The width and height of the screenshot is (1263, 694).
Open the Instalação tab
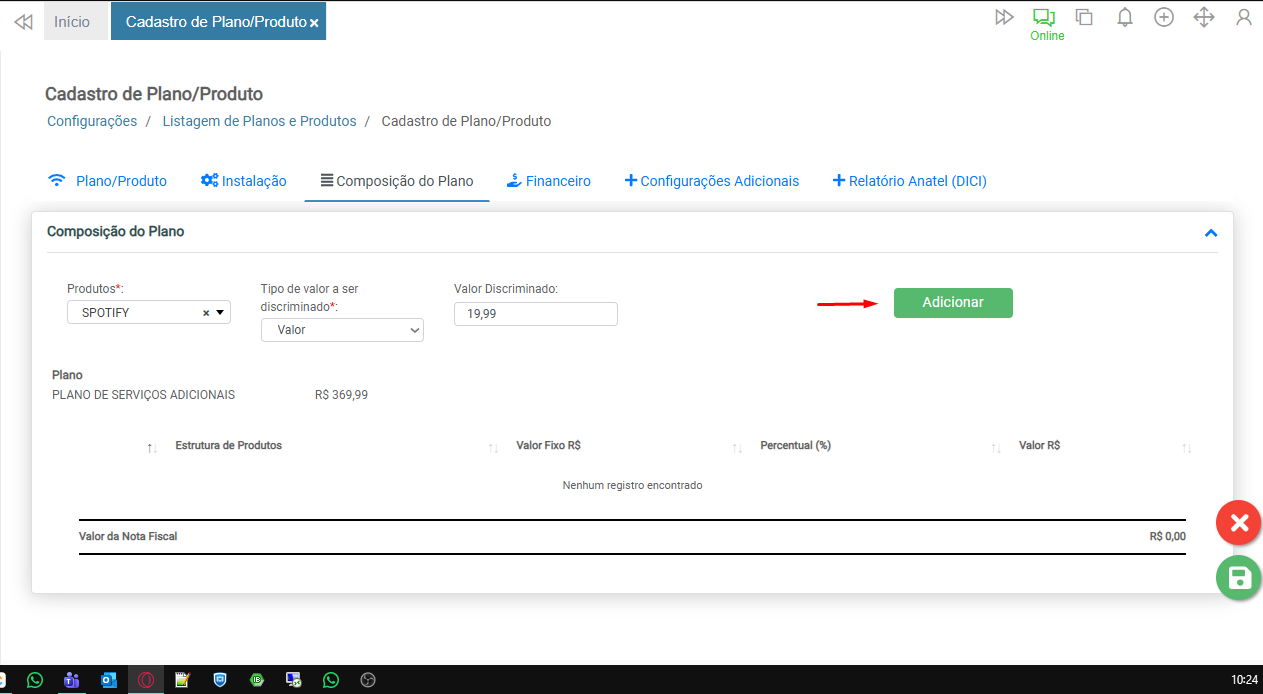(x=243, y=181)
